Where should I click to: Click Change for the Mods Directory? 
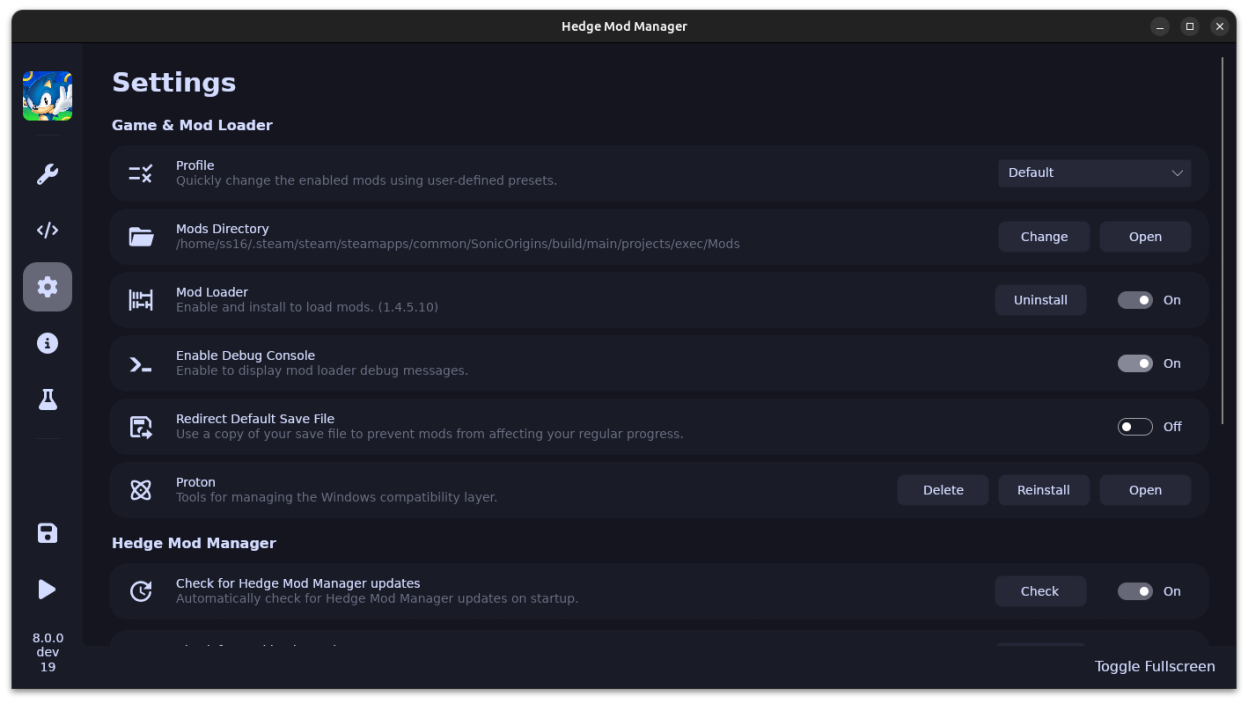(1044, 237)
